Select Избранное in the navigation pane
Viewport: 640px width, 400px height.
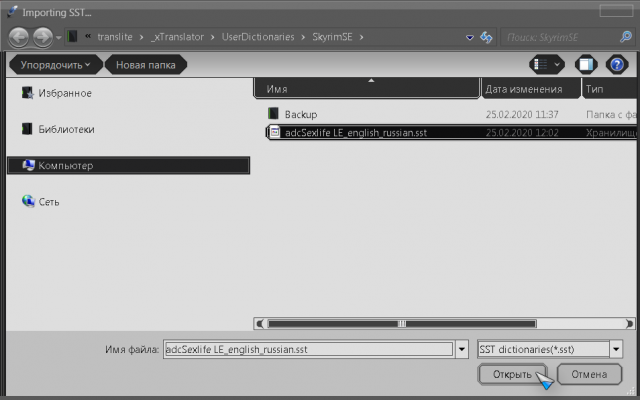64,93
